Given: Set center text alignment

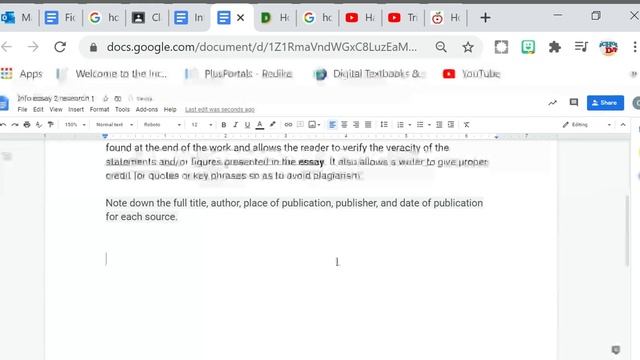Looking at the screenshot, I should tap(344, 124).
